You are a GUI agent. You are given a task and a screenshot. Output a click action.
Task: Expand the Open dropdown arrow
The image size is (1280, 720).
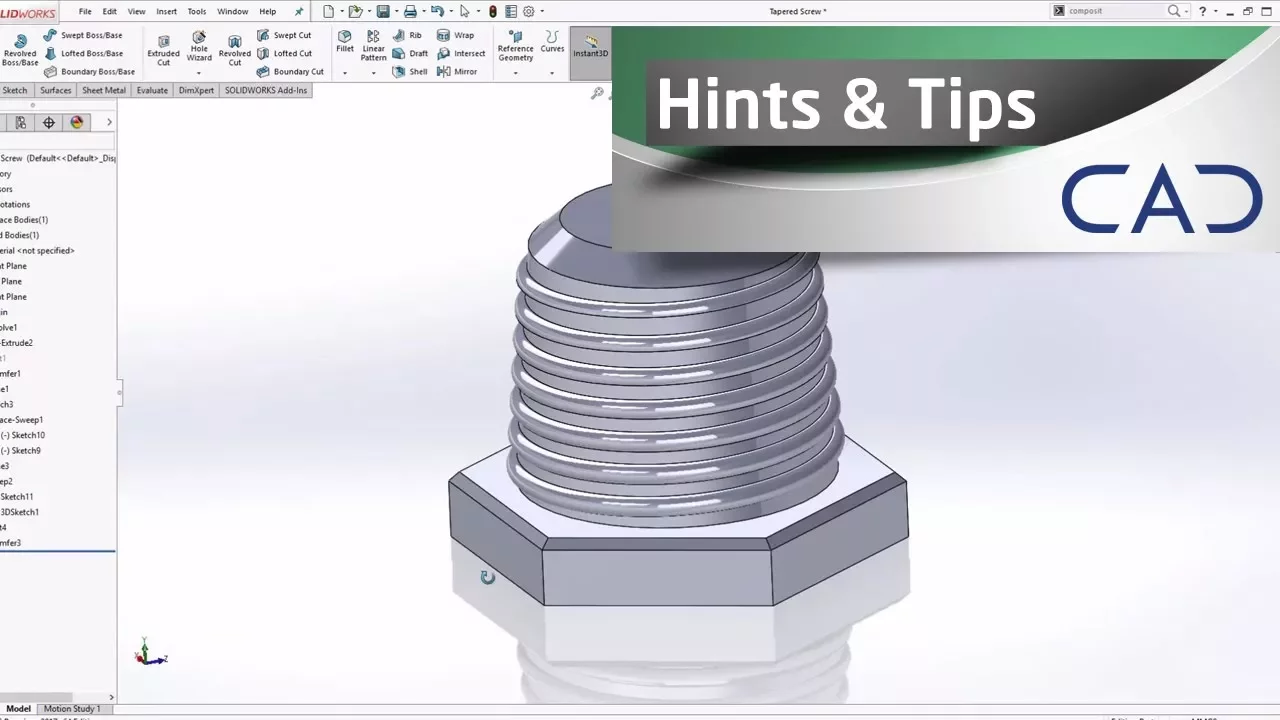(367, 11)
